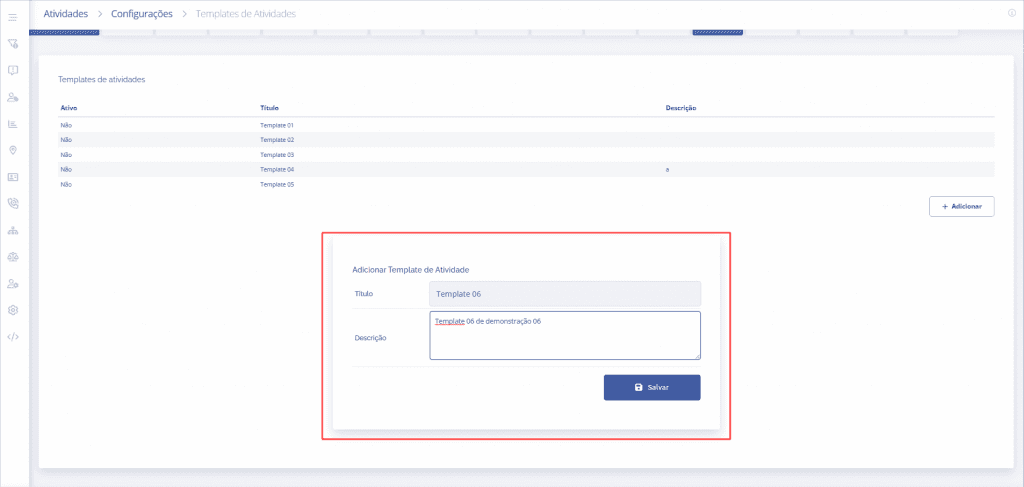Screen dimensions: 1024x487
Task: Focus the Descrição text area
Action: coord(565,336)
